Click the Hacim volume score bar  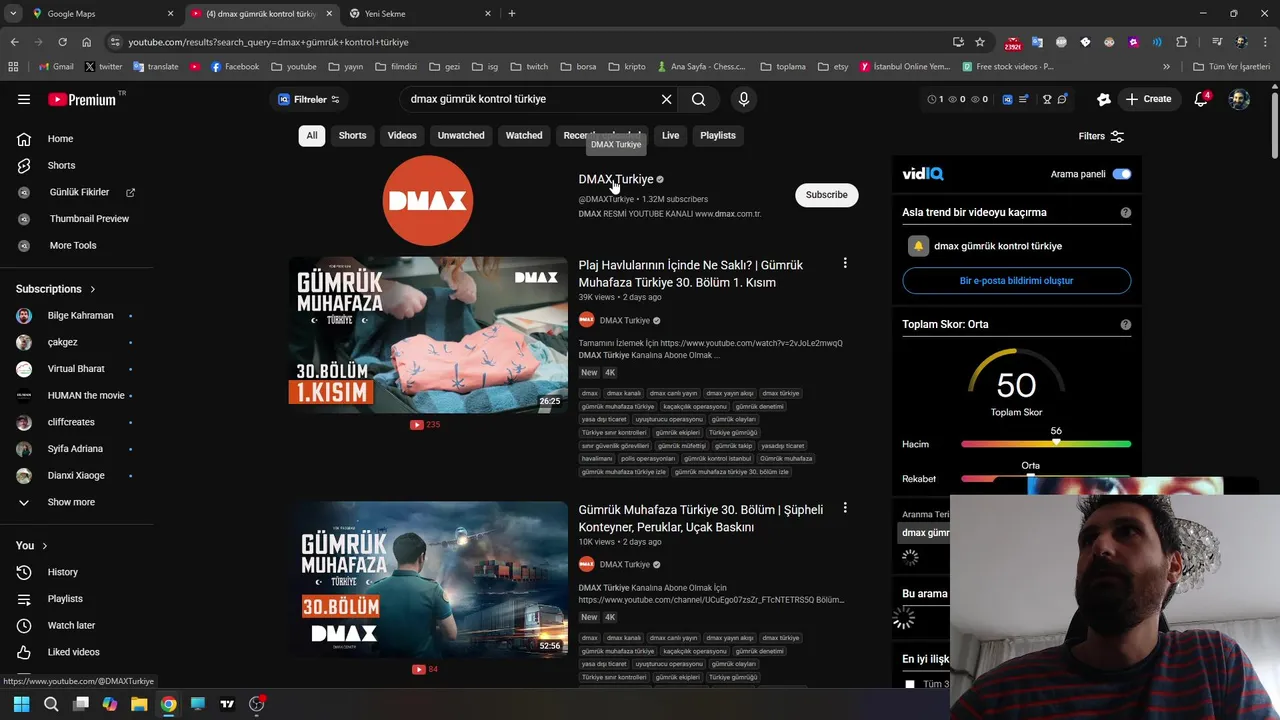1046,444
